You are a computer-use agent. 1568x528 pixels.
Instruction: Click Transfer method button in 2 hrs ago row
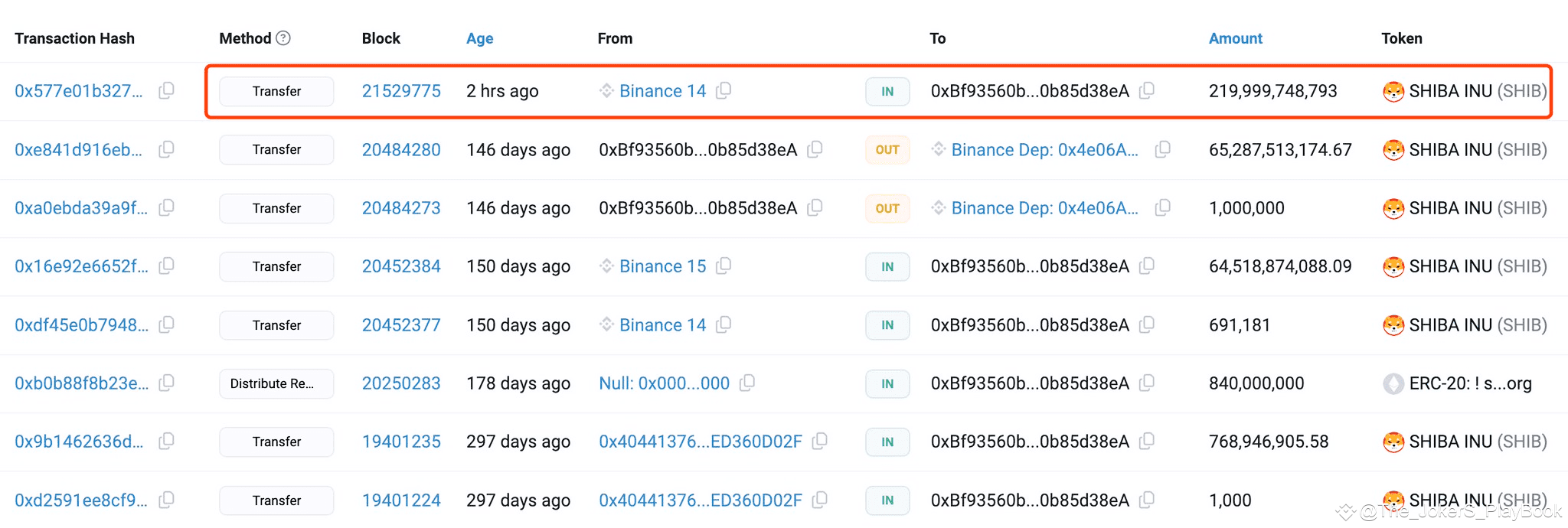coord(276,91)
